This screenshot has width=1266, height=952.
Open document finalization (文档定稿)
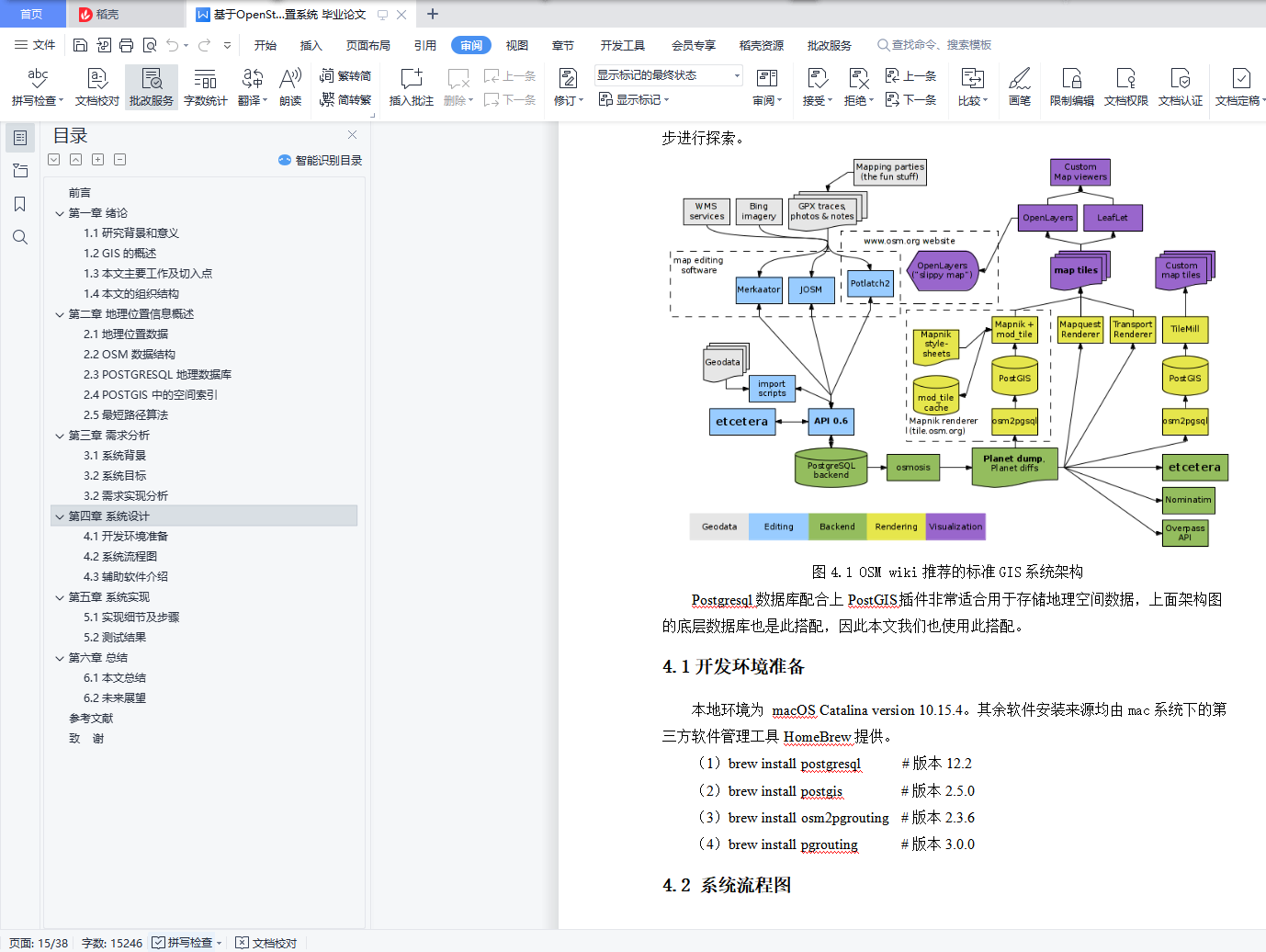(1240, 87)
